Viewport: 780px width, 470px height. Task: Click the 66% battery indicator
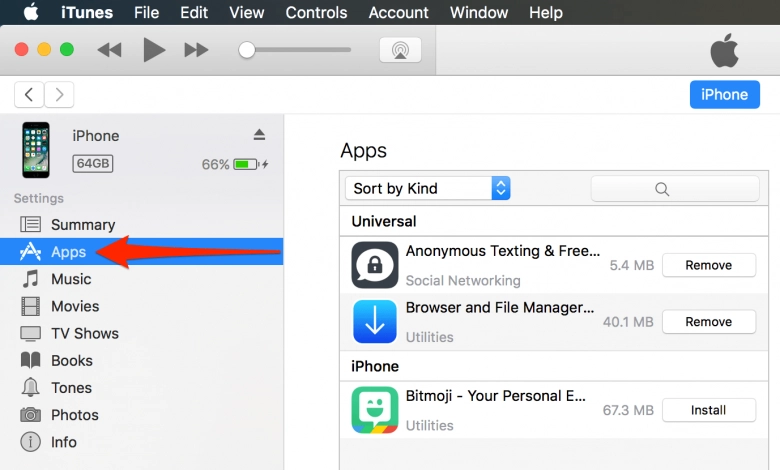pos(235,164)
